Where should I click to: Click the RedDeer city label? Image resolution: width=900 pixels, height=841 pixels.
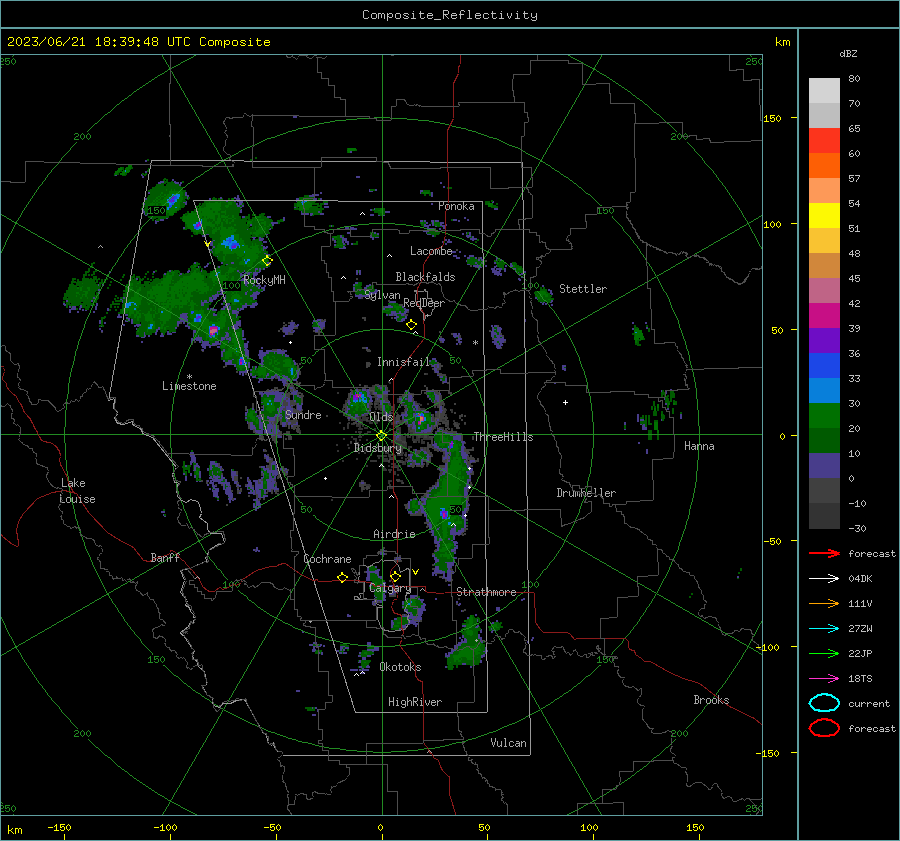(424, 303)
